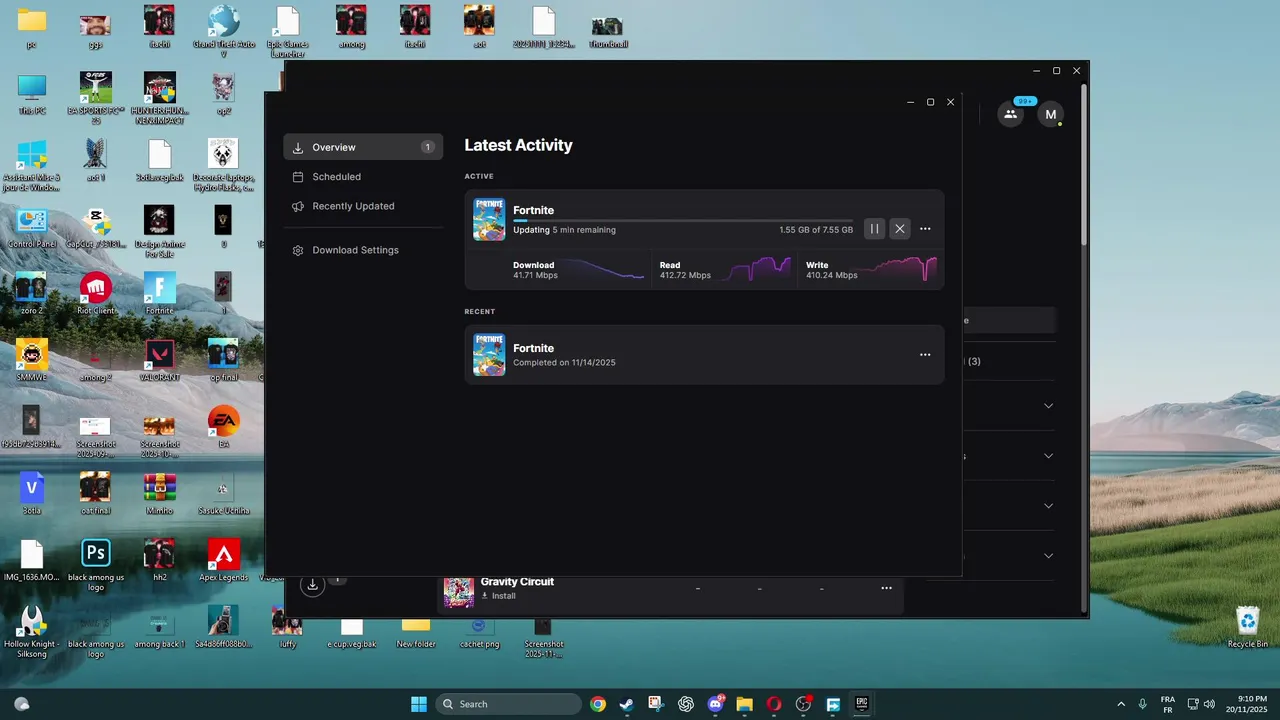Select the Photoshop 'black among us logo' file
1280x720 pixels.
[x=96, y=565]
